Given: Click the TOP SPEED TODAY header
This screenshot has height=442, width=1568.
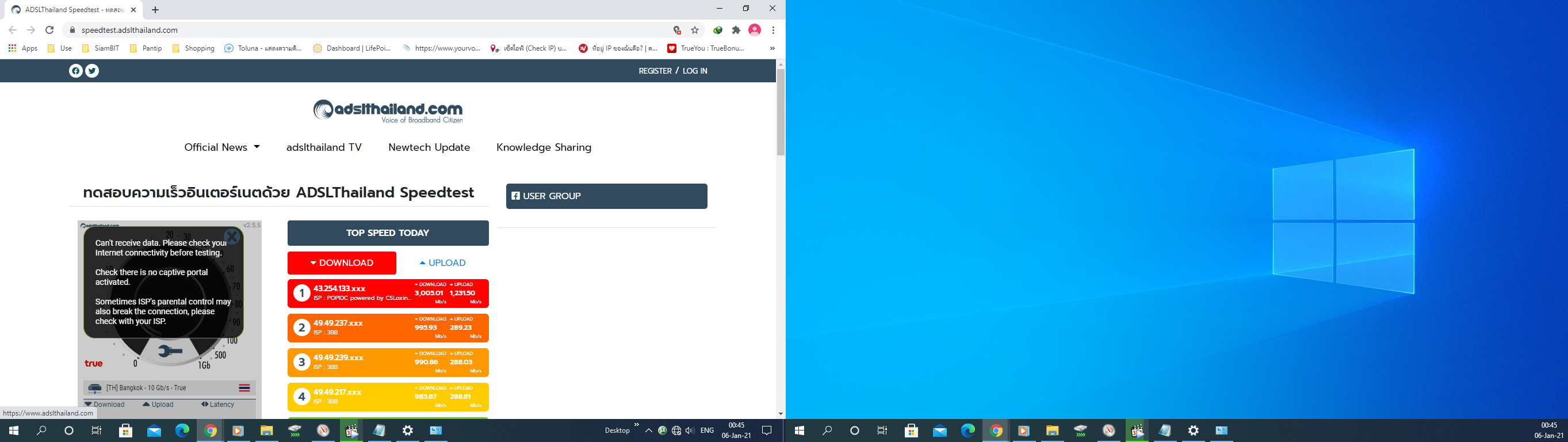Looking at the screenshot, I should (x=388, y=233).
